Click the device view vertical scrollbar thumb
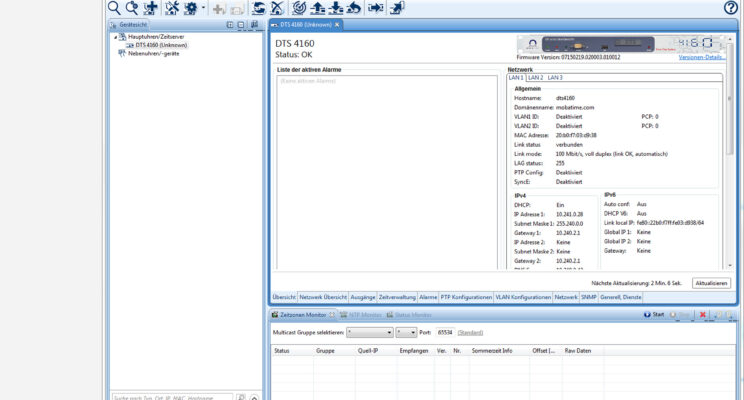The image size is (744, 400). coord(730,99)
